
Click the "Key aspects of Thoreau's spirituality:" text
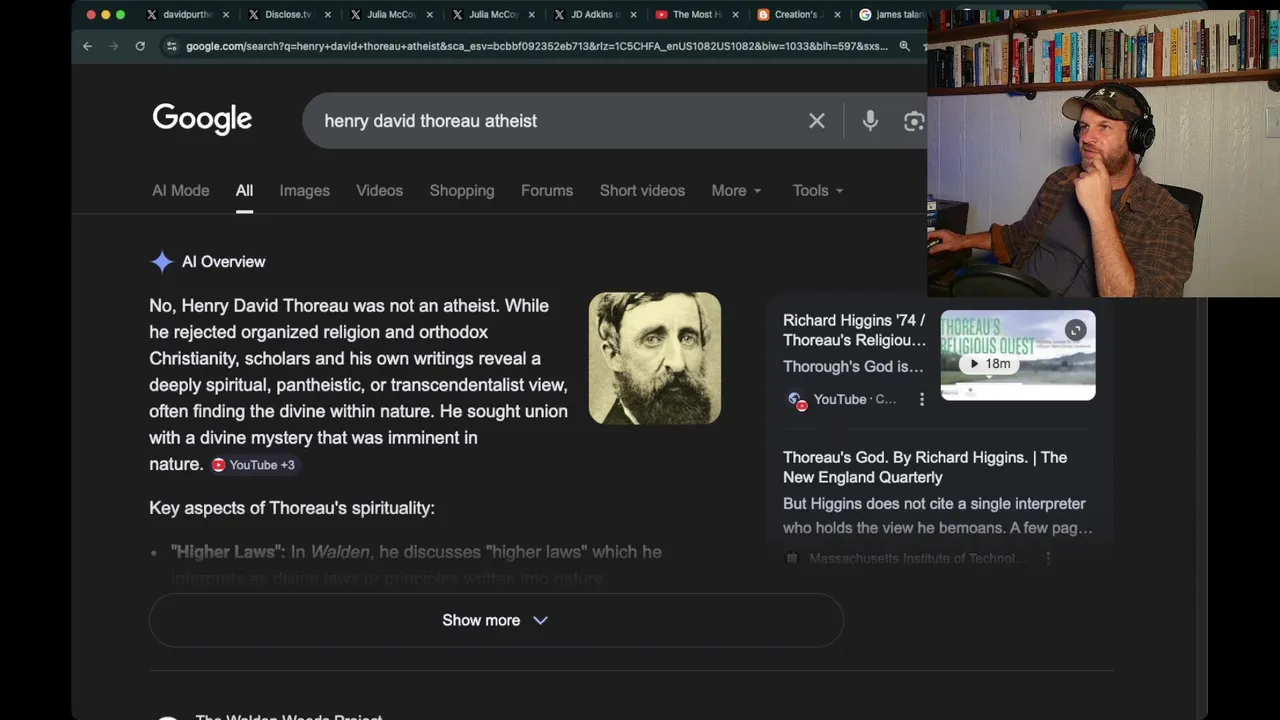pyautogui.click(x=292, y=508)
